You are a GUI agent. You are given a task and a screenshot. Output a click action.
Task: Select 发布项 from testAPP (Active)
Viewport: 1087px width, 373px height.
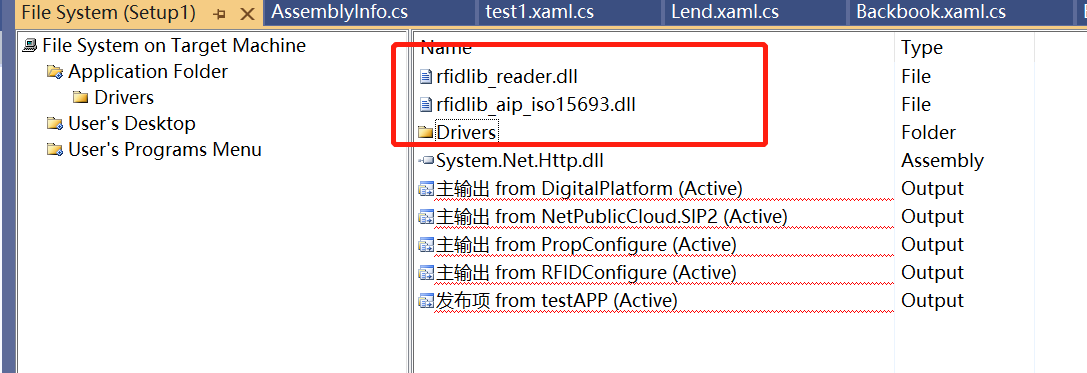point(557,301)
